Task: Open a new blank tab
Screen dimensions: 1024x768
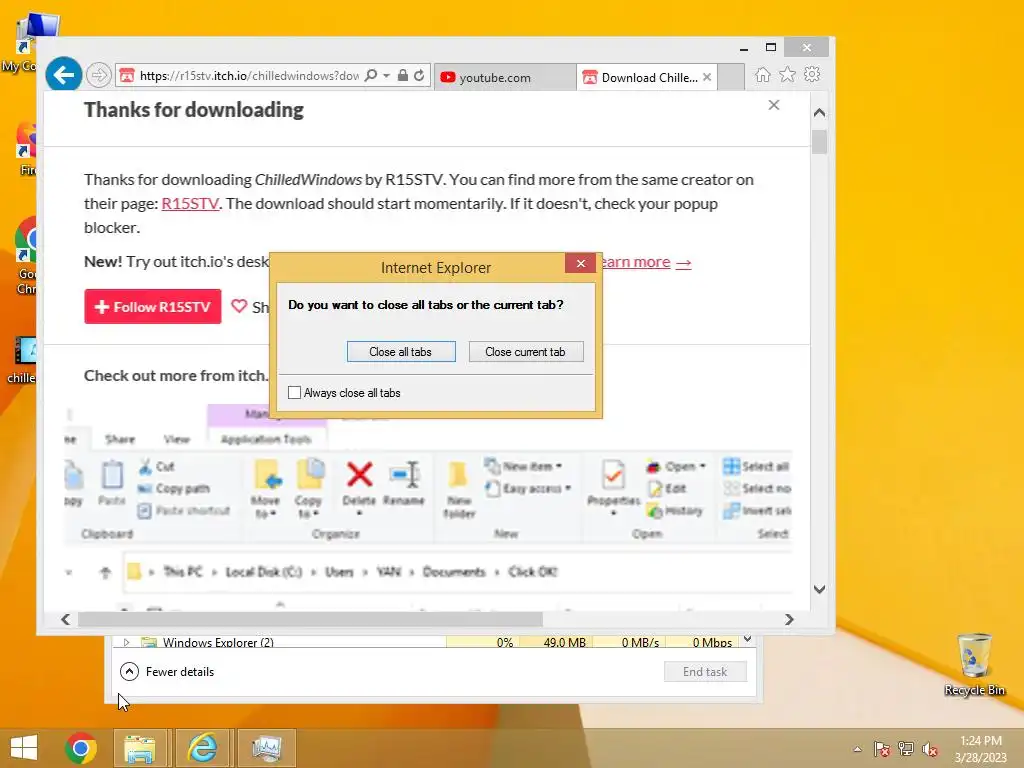Action: (731, 77)
